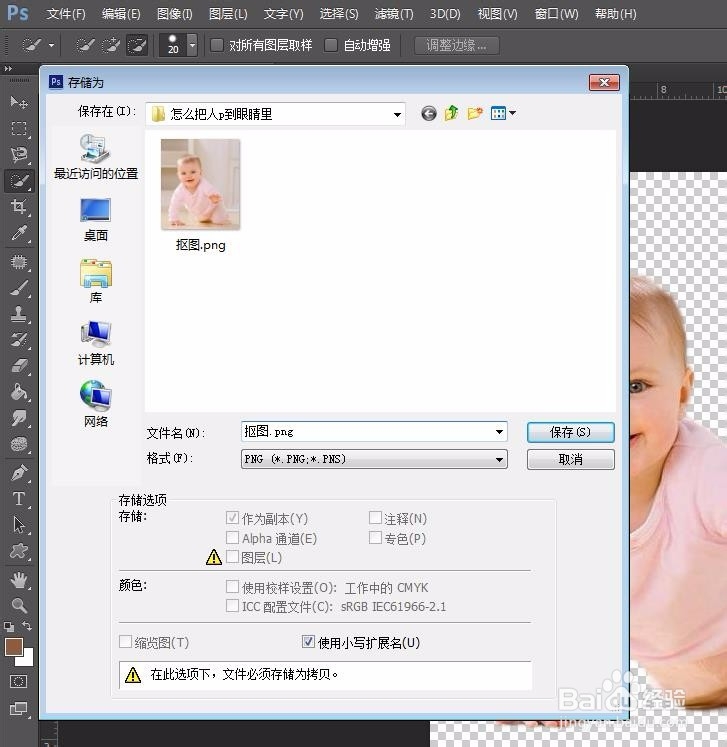Image resolution: width=727 pixels, height=747 pixels.
Task: Toggle ICC 配置文件 checkbox
Action: click(x=232, y=606)
